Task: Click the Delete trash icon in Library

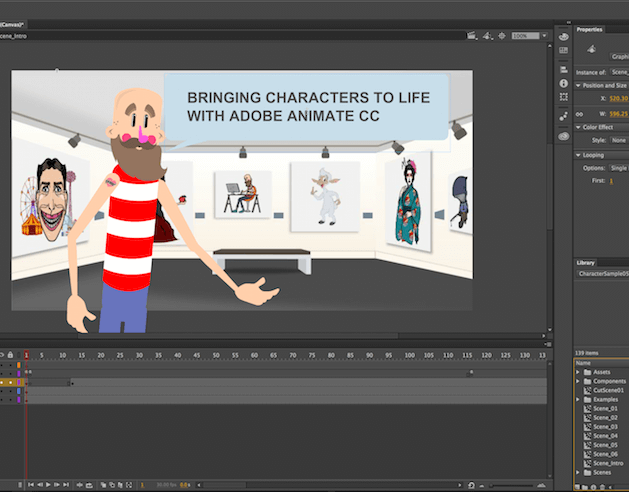Action: [x=602, y=487]
